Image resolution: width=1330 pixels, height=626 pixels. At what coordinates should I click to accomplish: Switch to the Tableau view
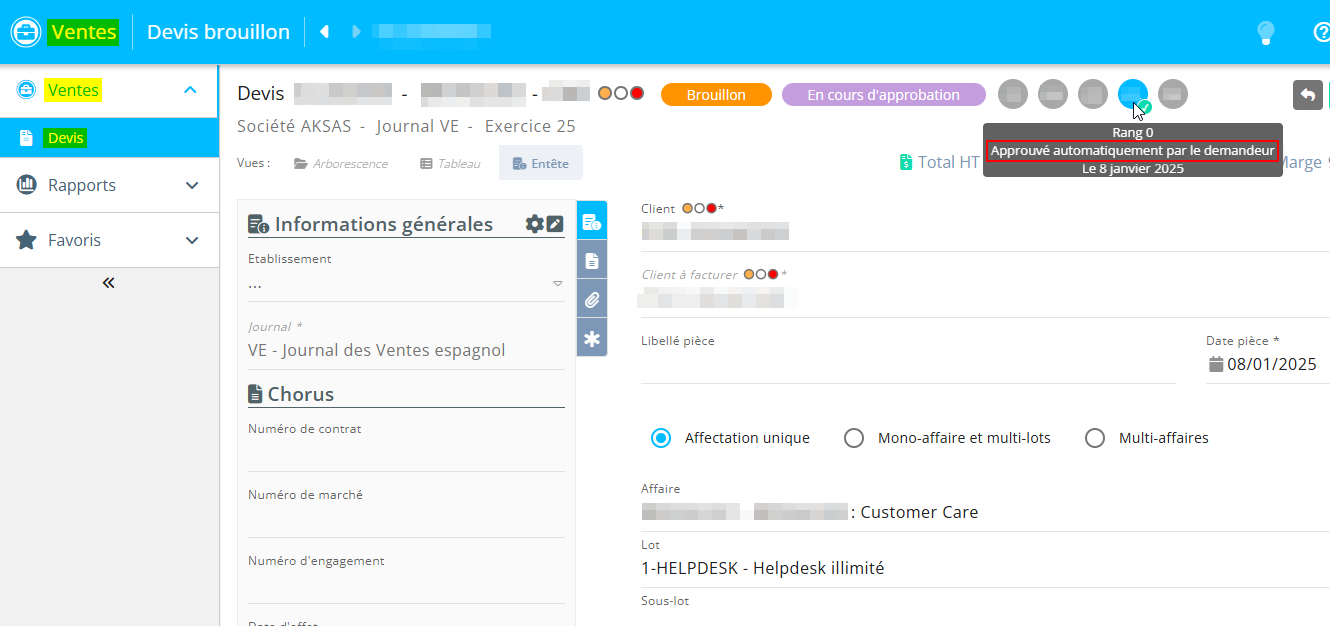click(450, 163)
